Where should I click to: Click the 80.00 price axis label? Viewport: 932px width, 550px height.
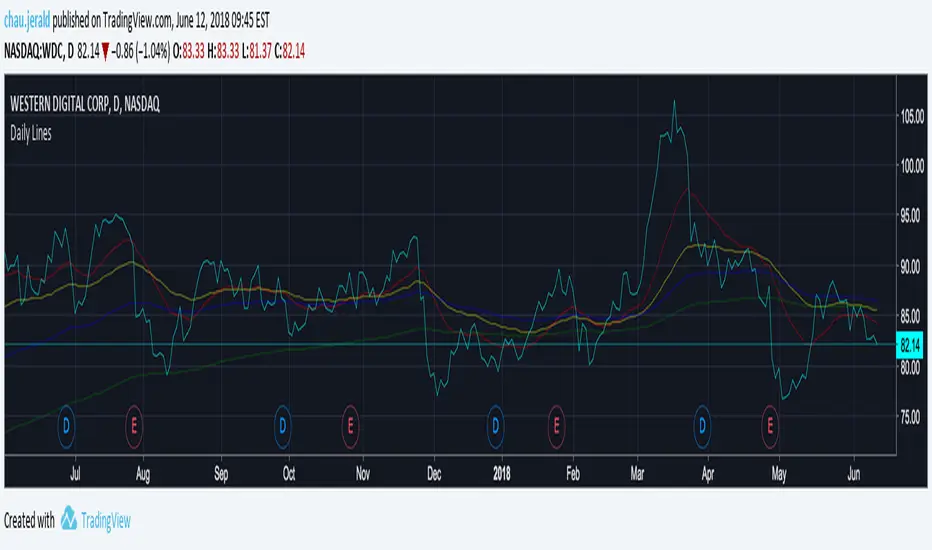912,368
